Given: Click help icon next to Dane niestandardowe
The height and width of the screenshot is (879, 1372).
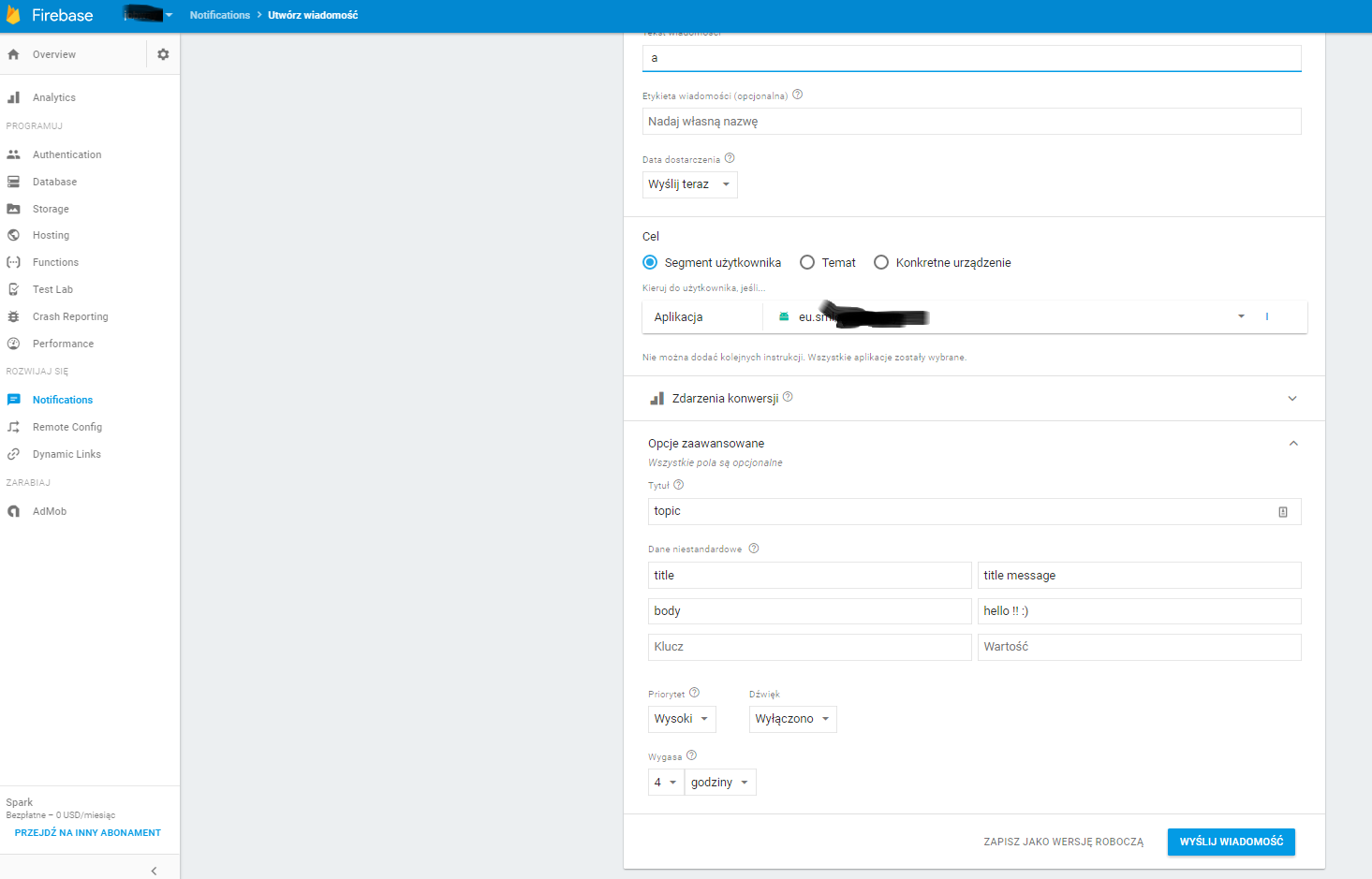Looking at the screenshot, I should (754, 549).
